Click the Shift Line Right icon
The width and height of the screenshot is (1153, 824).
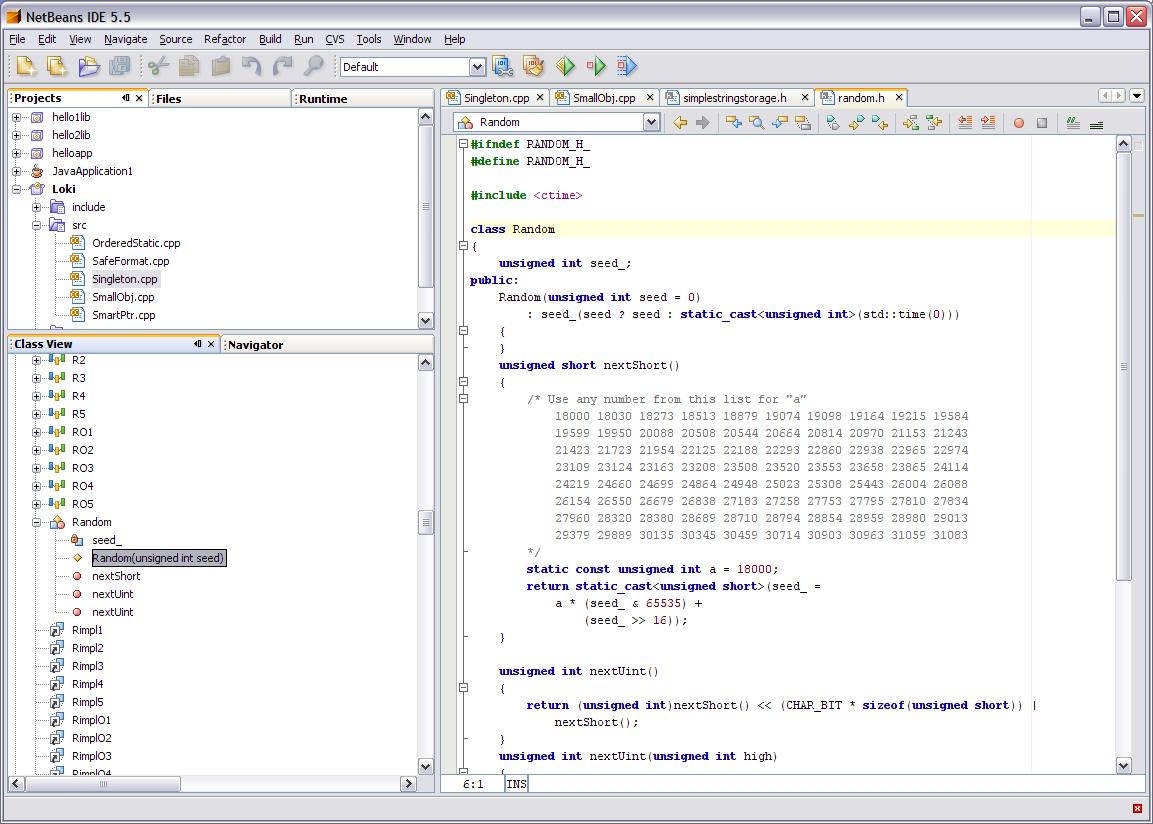pos(988,123)
